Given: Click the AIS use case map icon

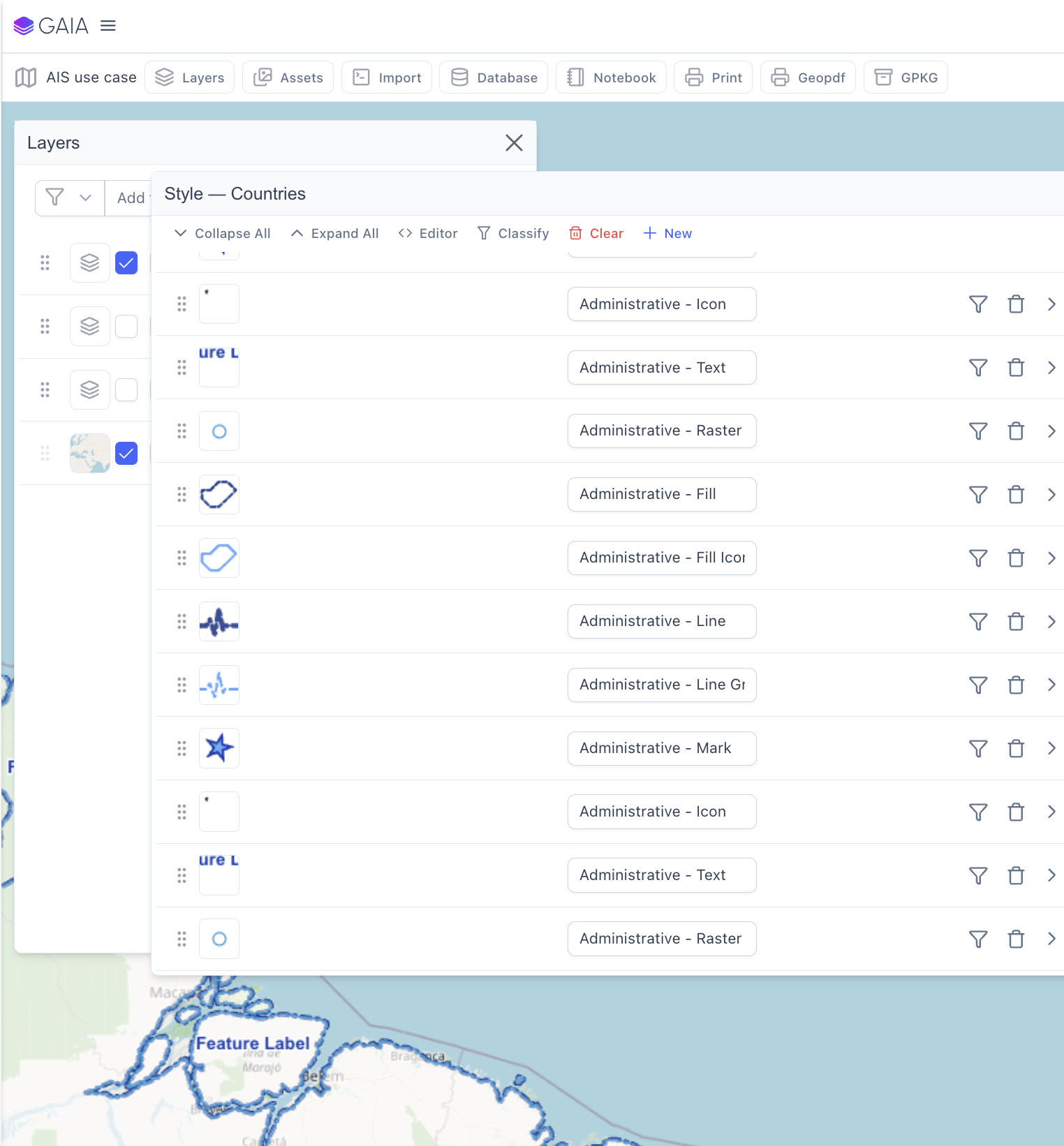Looking at the screenshot, I should (26, 77).
